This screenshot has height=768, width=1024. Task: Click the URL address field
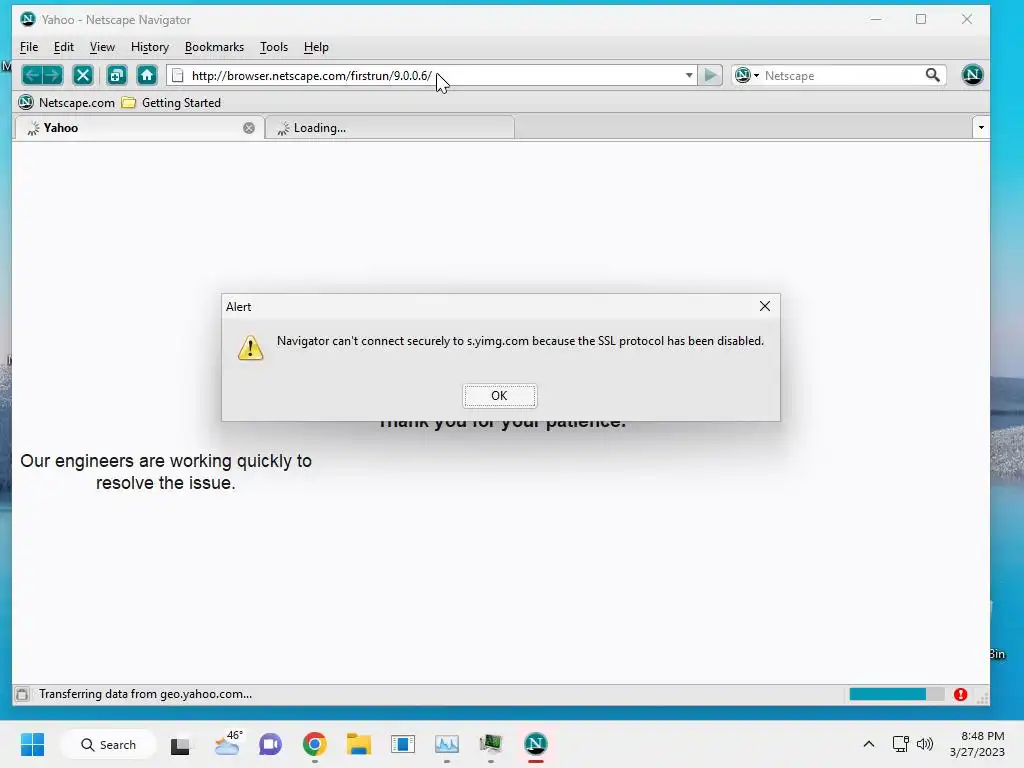434,76
